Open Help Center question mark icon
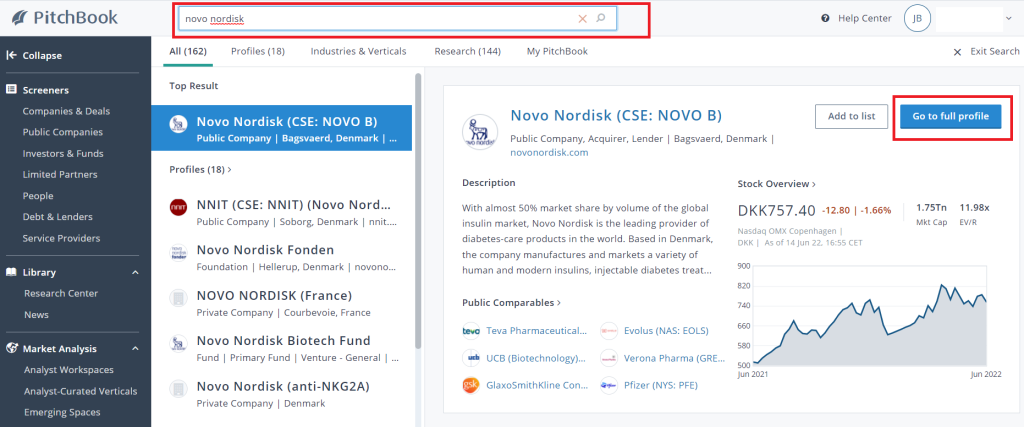The image size is (1024, 427). tap(825, 18)
